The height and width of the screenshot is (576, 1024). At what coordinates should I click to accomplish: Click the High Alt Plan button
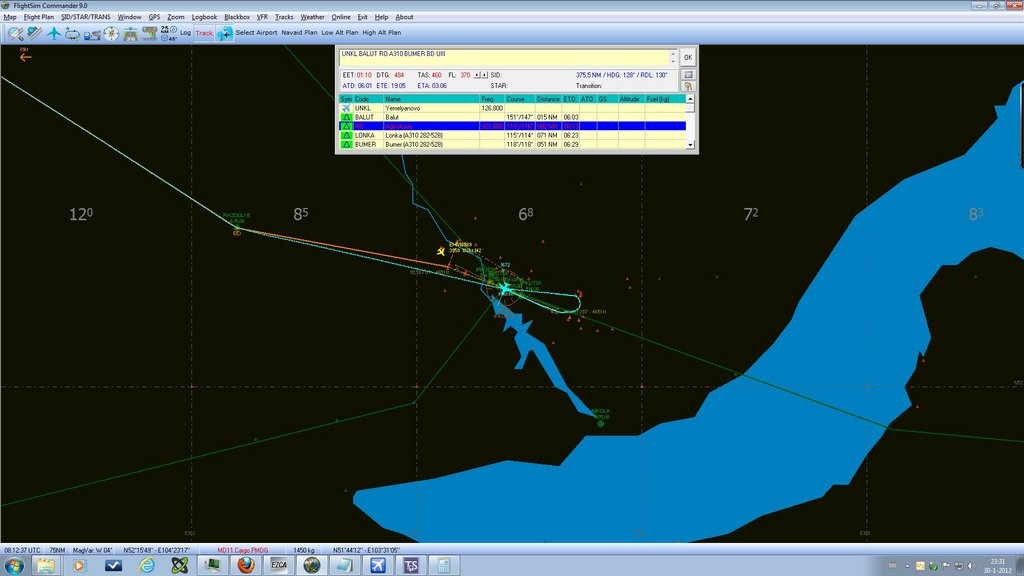point(382,33)
